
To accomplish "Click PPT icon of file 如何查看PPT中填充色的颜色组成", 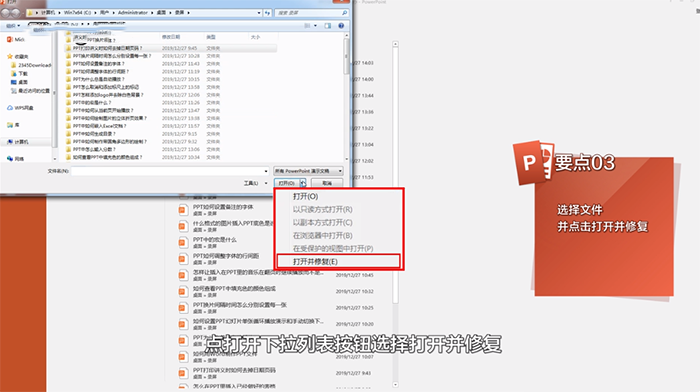I will 183,292.
